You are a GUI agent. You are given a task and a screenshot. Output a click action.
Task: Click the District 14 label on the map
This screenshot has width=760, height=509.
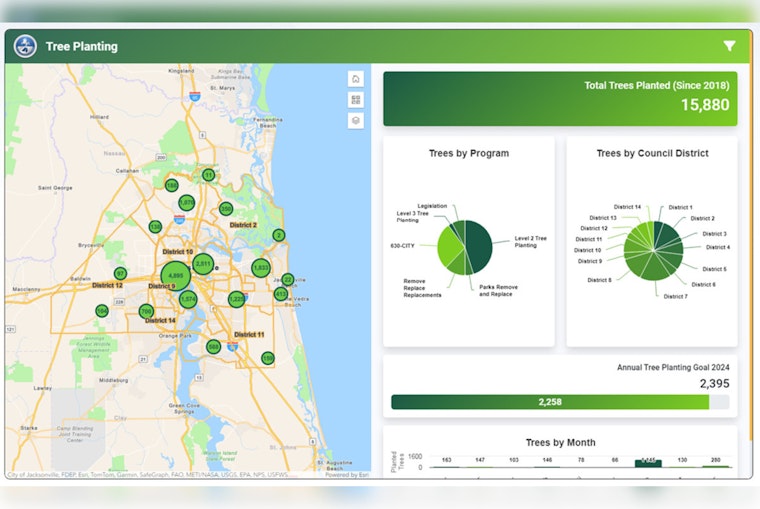160,320
